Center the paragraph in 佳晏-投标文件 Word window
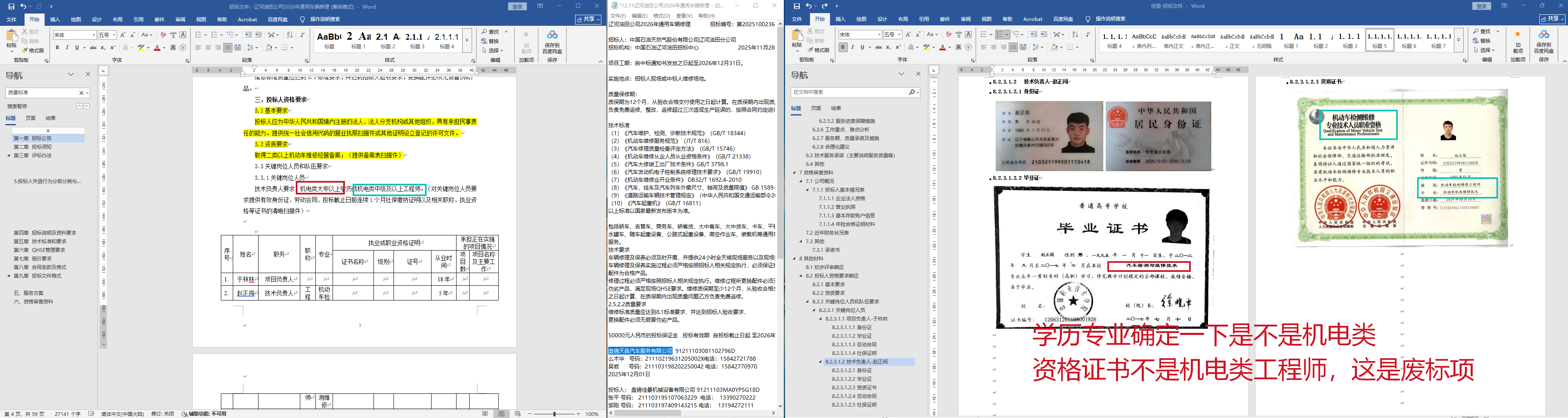 [x=993, y=47]
